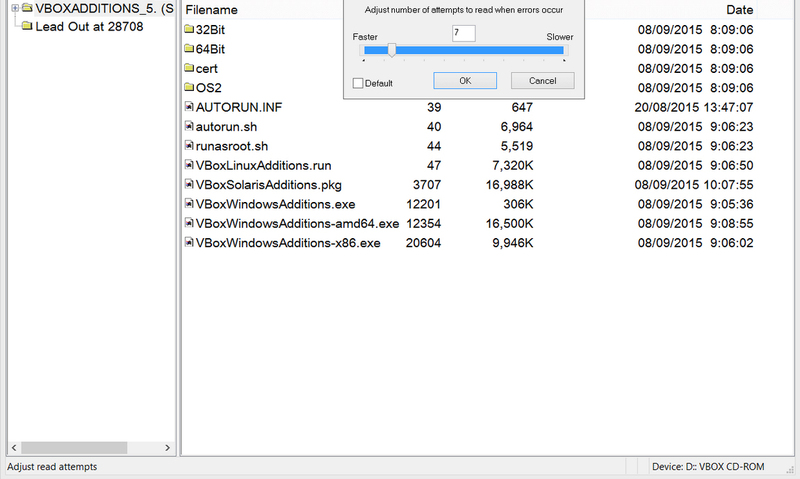Select the VBoxWindowsAdditions-amd64.exe file name
Viewport: 800px width, 479px height.
(x=297, y=223)
